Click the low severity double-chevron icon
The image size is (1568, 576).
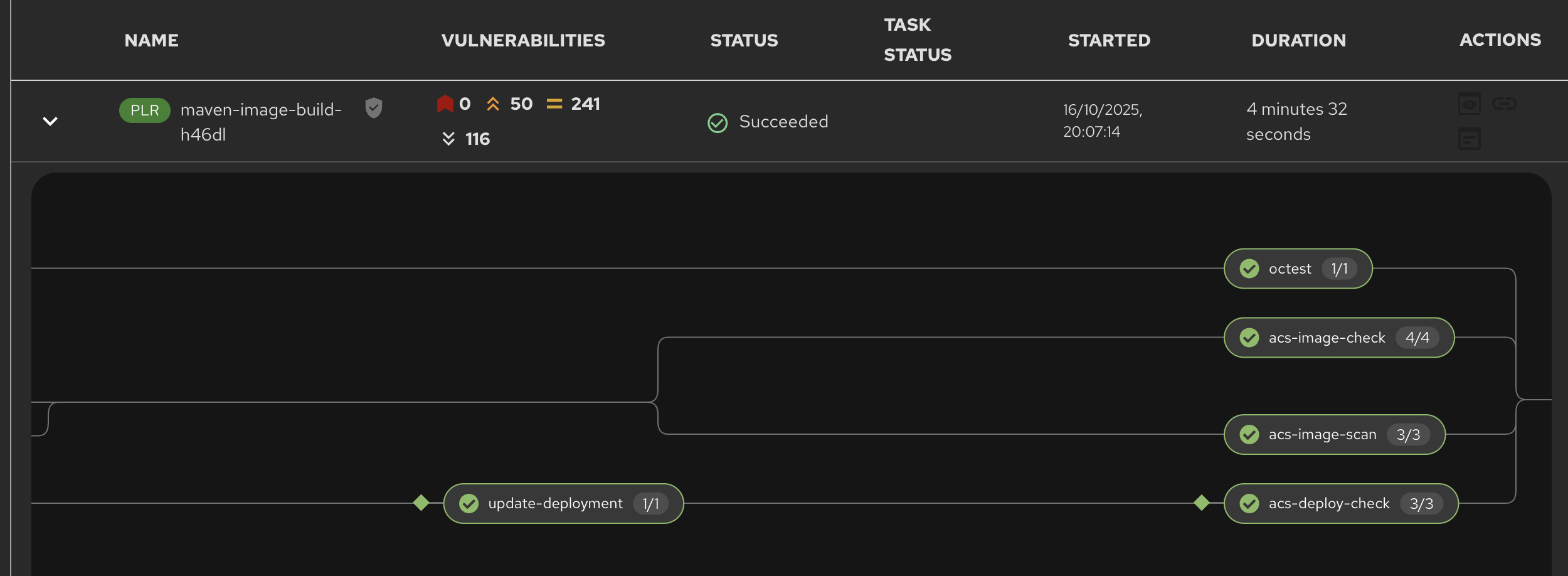pyautogui.click(x=447, y=139)
